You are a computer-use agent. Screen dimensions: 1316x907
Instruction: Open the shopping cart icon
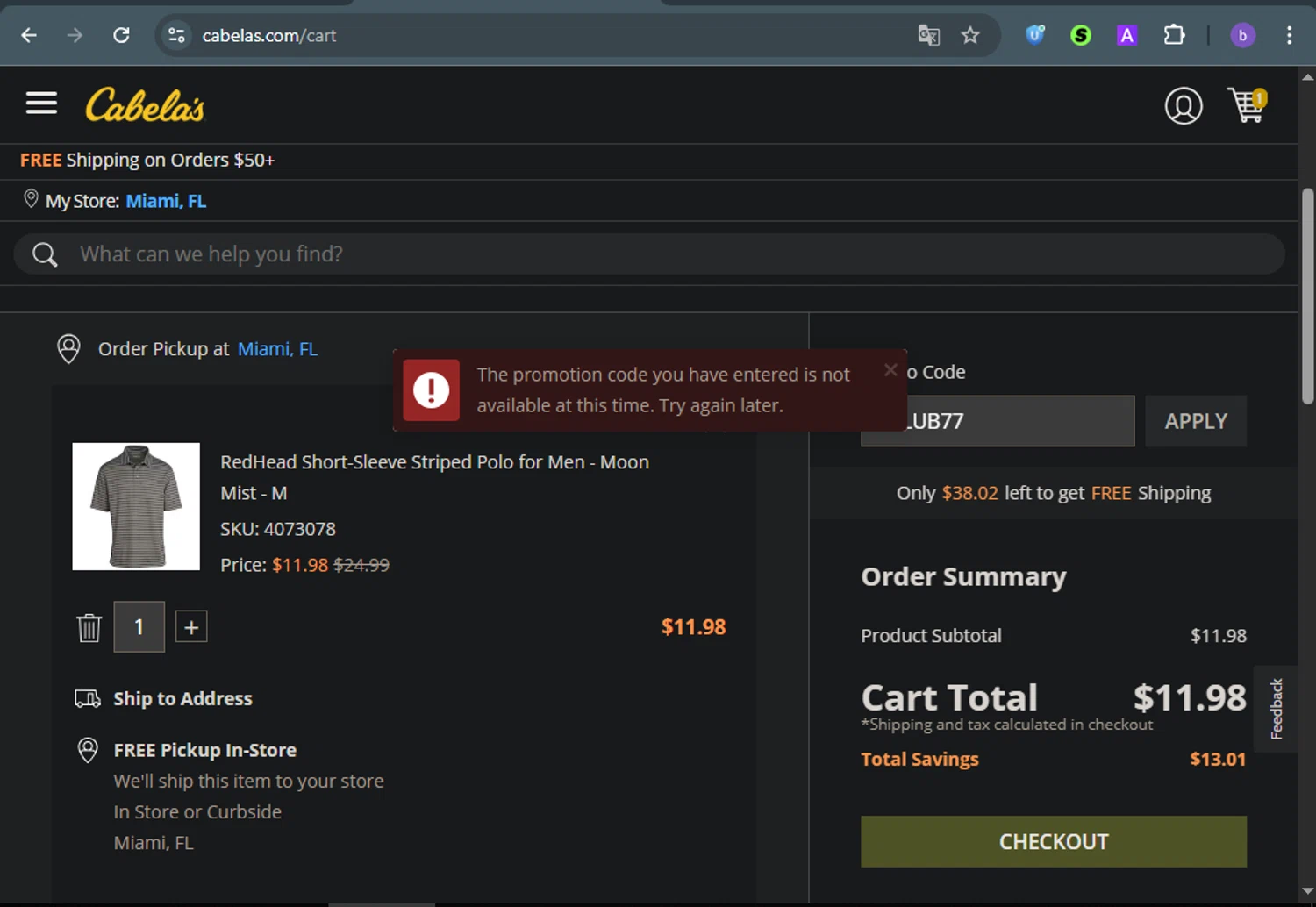pos(1247,105)
